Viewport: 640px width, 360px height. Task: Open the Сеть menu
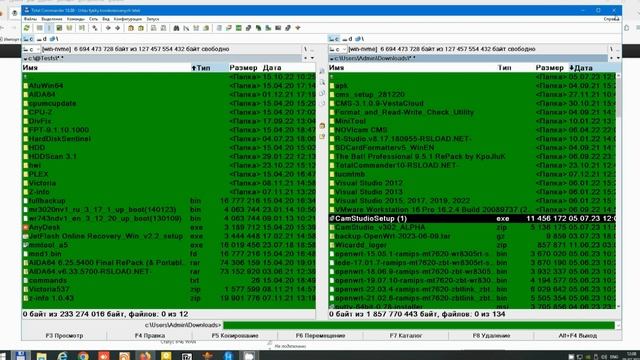pos(93,19)
